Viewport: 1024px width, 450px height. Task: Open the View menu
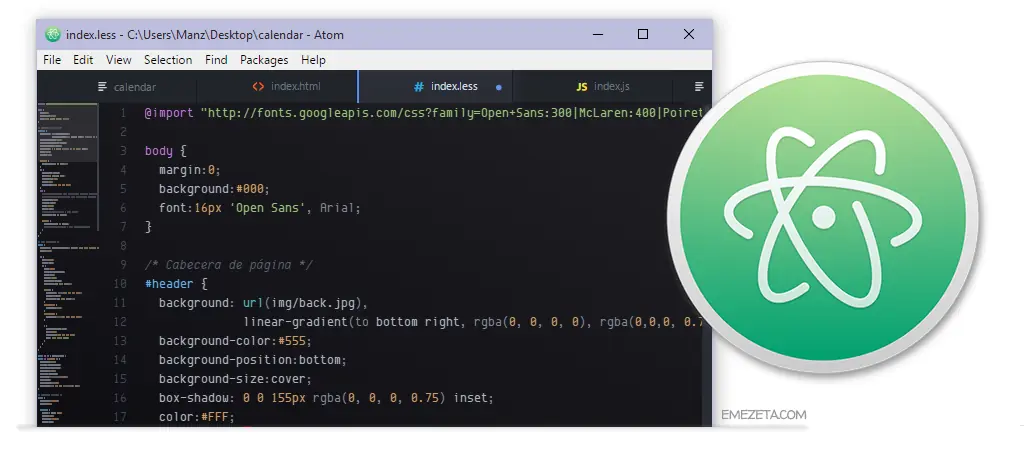pyautogui.click(x=118, y=60)
